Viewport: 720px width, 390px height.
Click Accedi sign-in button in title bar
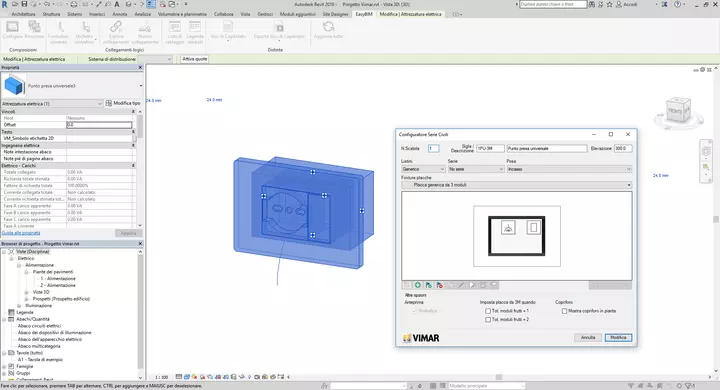[x=627, y=4]
